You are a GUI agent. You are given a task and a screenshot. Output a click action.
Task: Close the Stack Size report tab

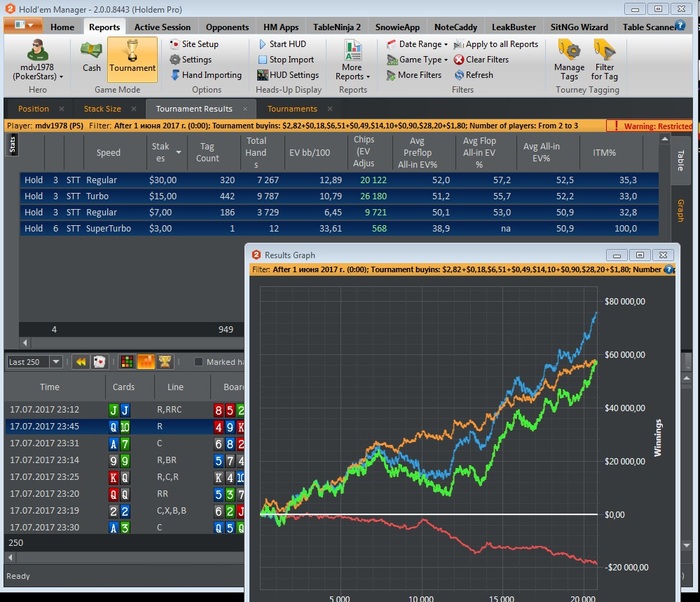133,109
